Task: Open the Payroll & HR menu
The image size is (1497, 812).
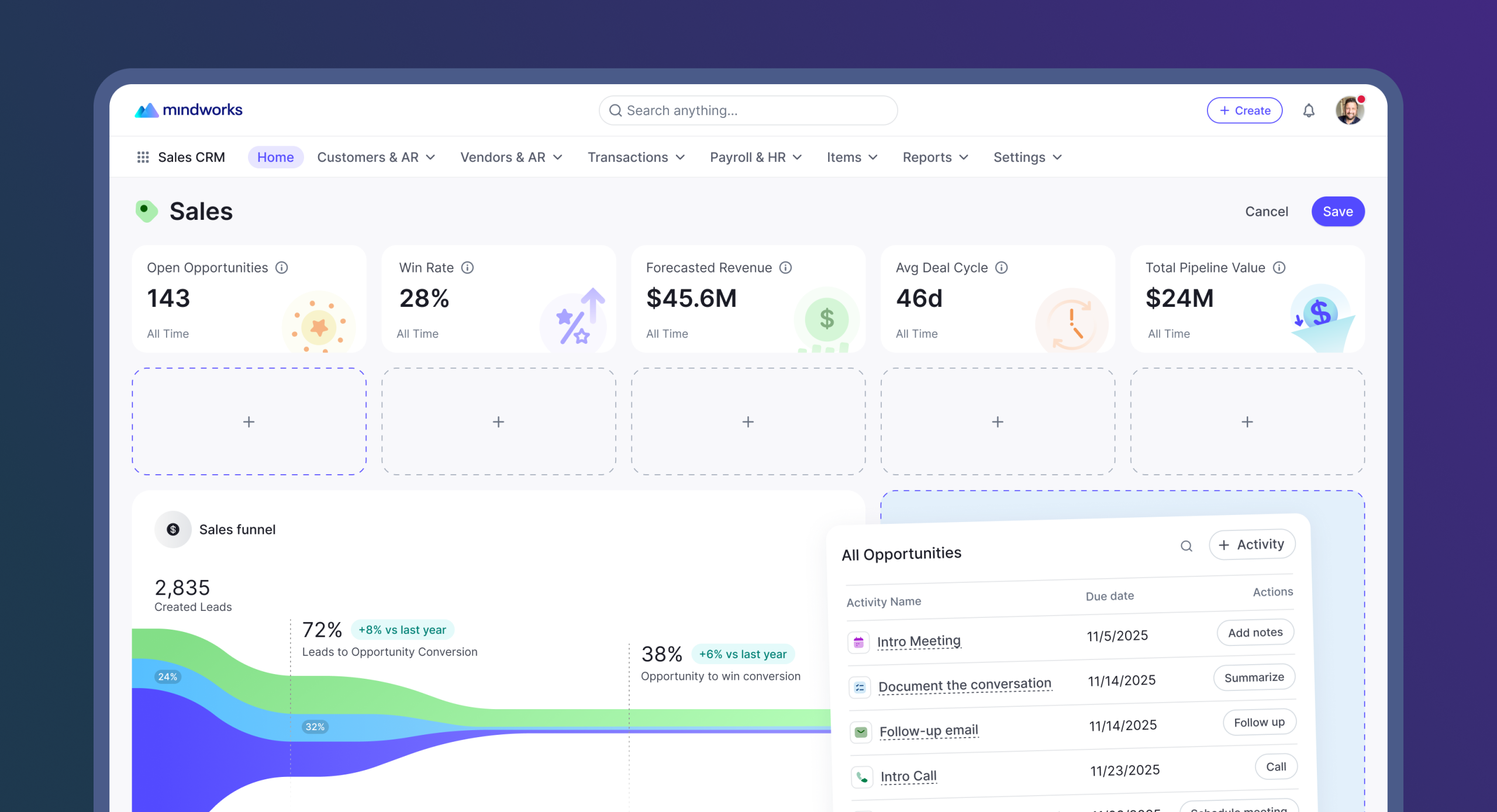Action: pos(756,157)
